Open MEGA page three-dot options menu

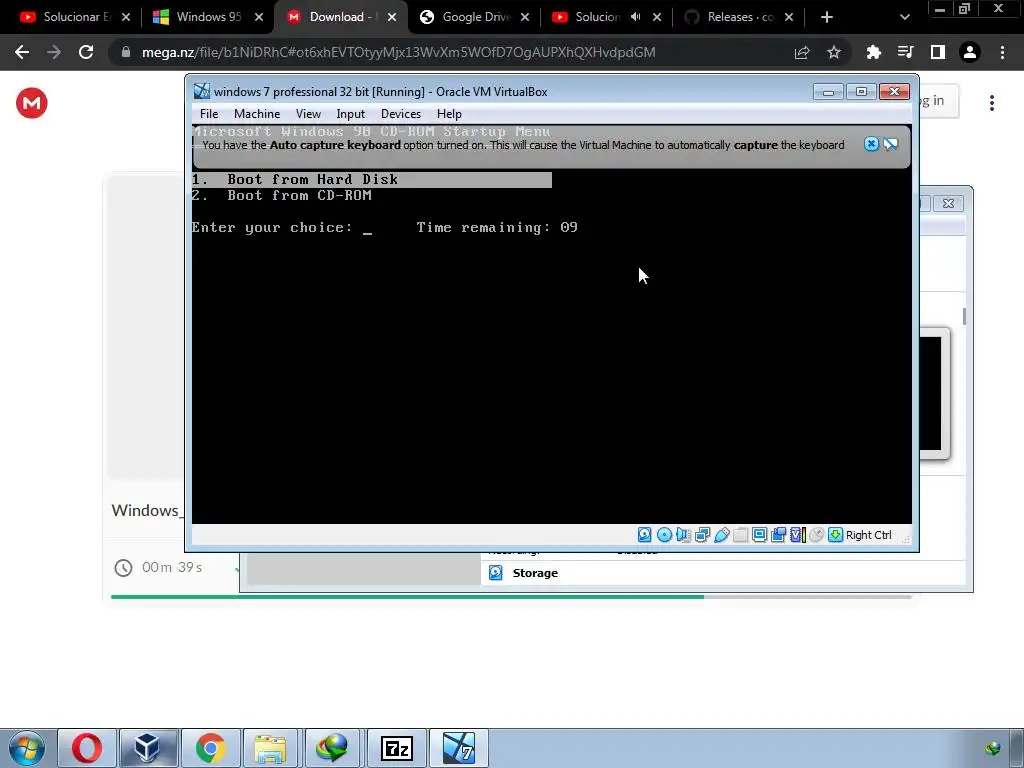point(992,103)
